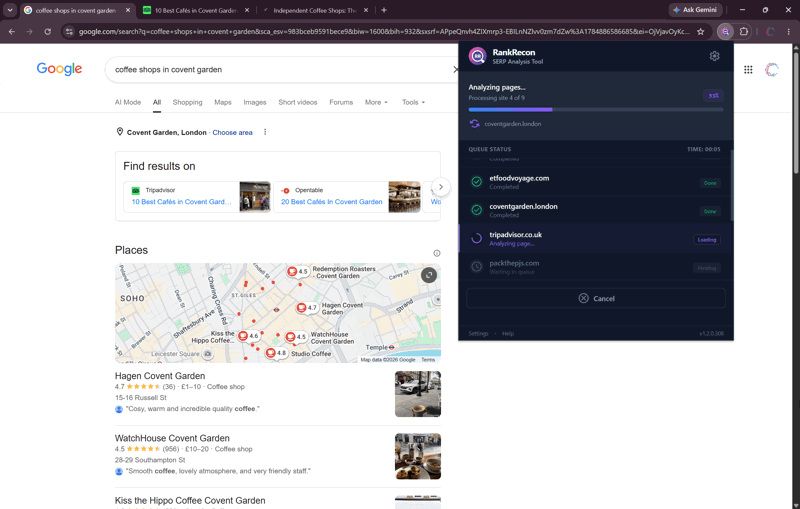
Task: Open Tripadvisor card thumbnail image
Action: coord(255,197)
